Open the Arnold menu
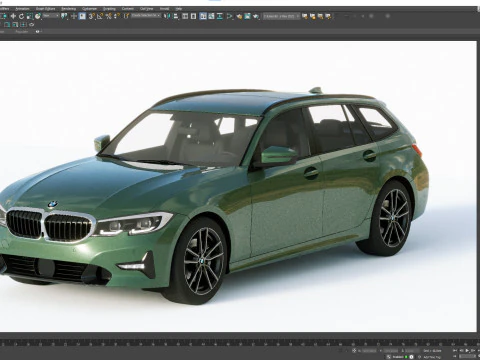The image size is (480, 360). [x=164, y=9]
